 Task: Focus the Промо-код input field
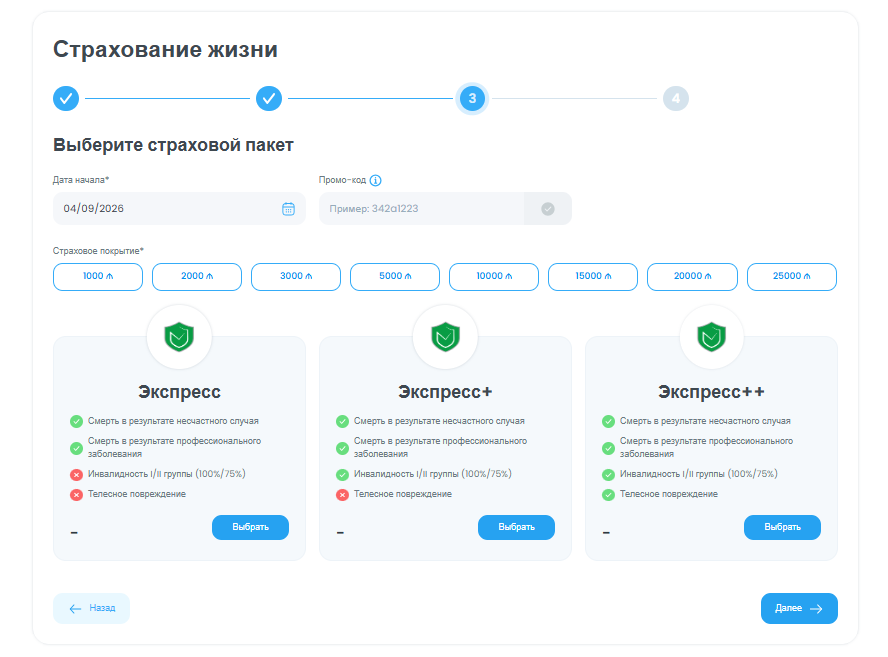pyautogui.click(x=421, y=209)
